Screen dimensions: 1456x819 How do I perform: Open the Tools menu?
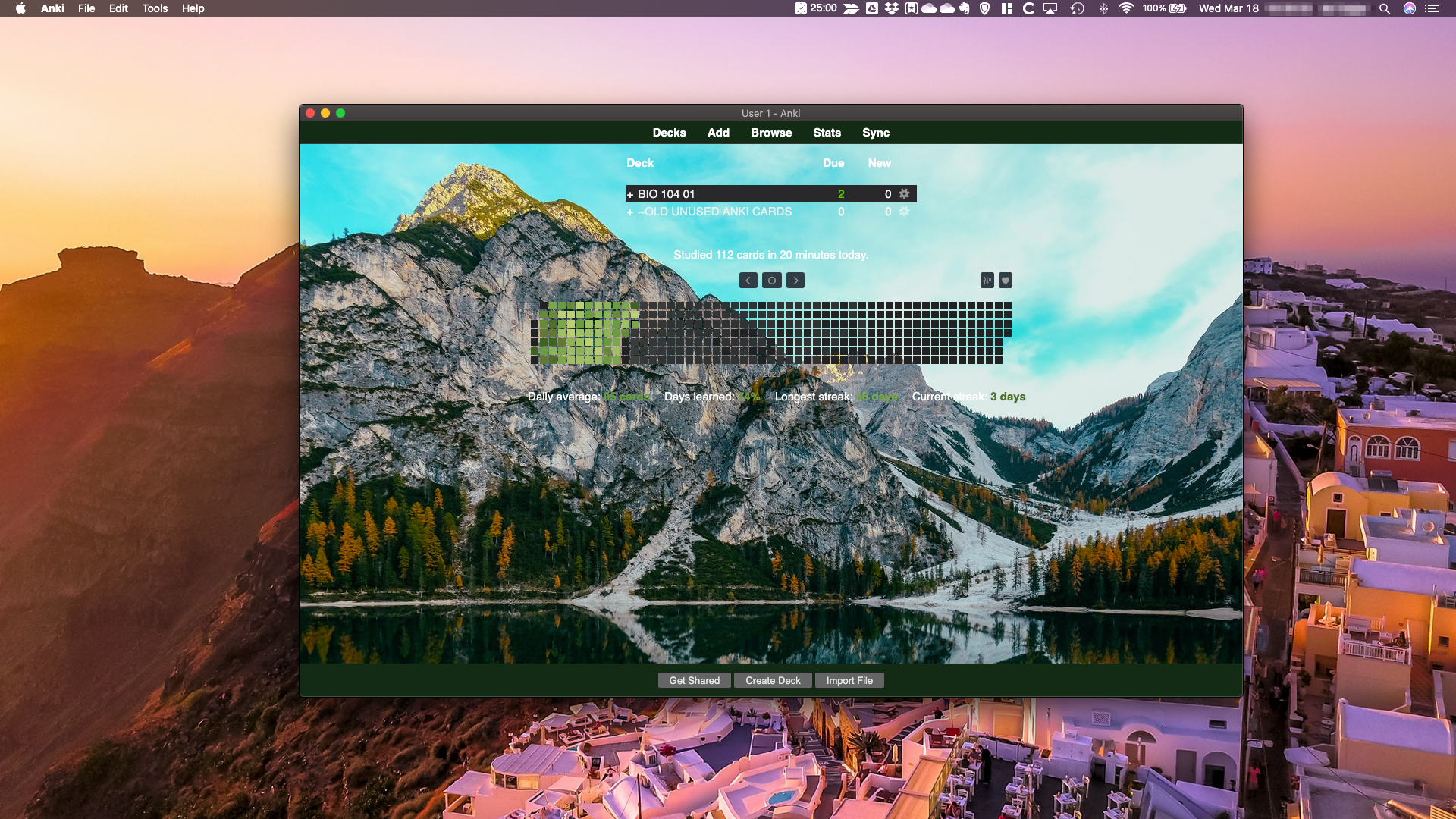pyautogui.click(x=155, y=8)
